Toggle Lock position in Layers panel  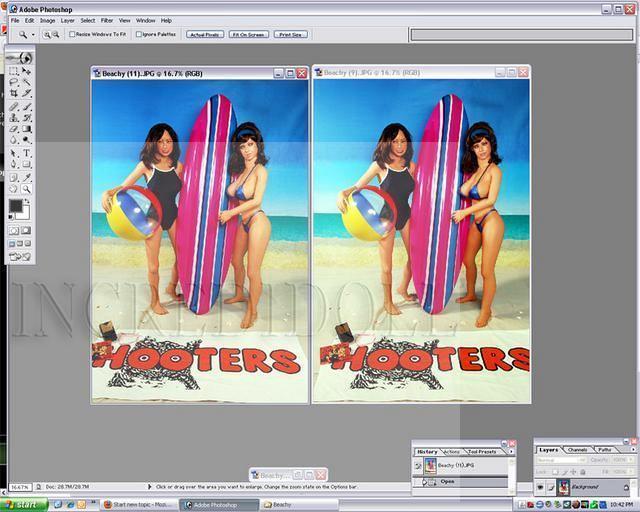(x=573, y=472)
